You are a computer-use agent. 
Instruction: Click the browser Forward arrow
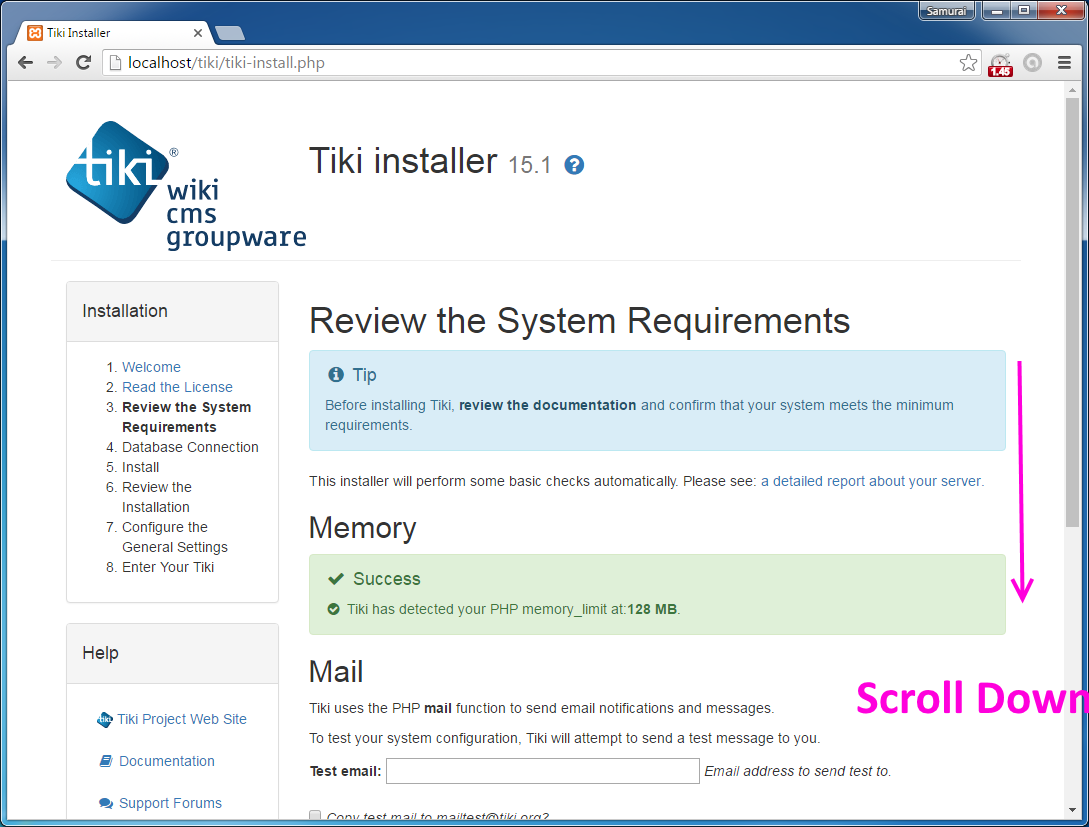[54, 62]
